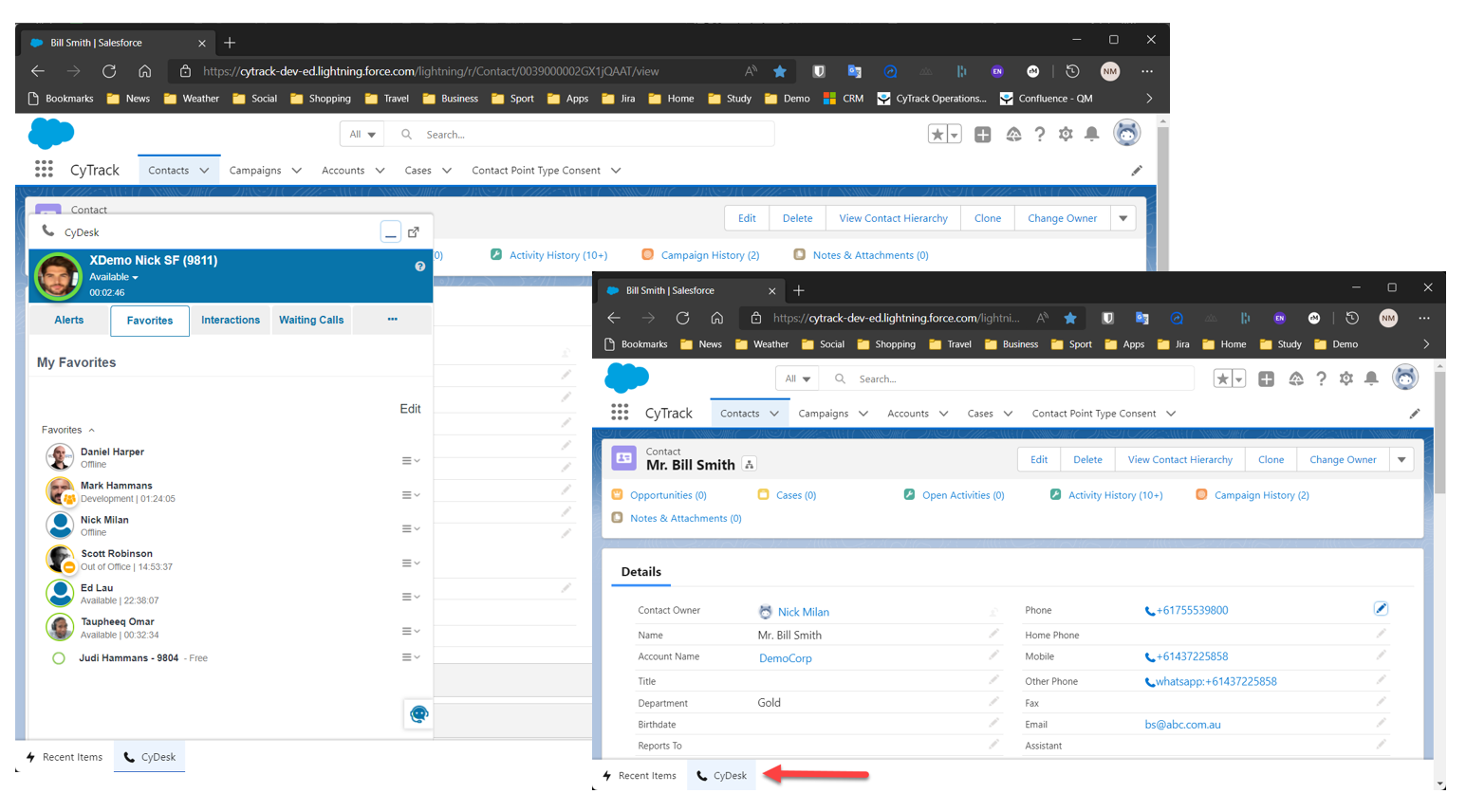1466x812 pixels.
Task: Edit Phone field pencil icon
Action: pos(1381,608)
